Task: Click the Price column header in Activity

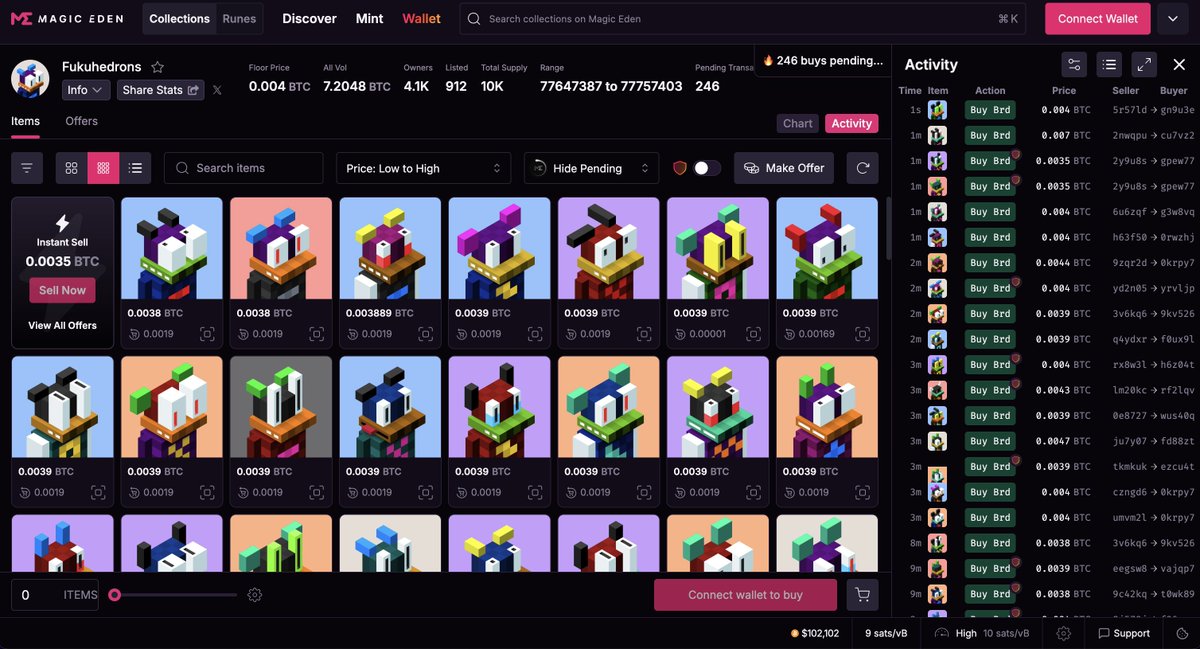Action: 1064,90
